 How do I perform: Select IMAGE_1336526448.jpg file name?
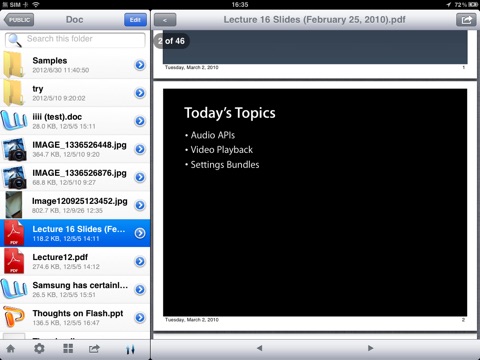coord(79,145)
